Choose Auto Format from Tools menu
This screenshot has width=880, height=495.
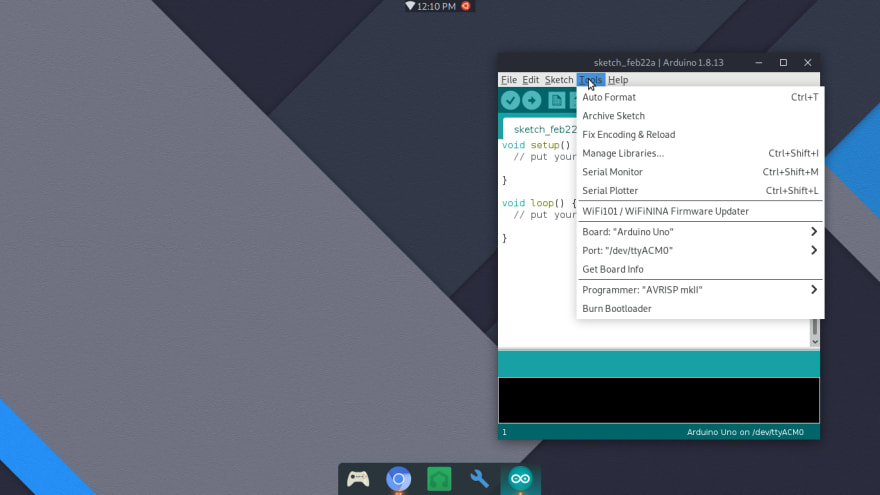point(700,97)
